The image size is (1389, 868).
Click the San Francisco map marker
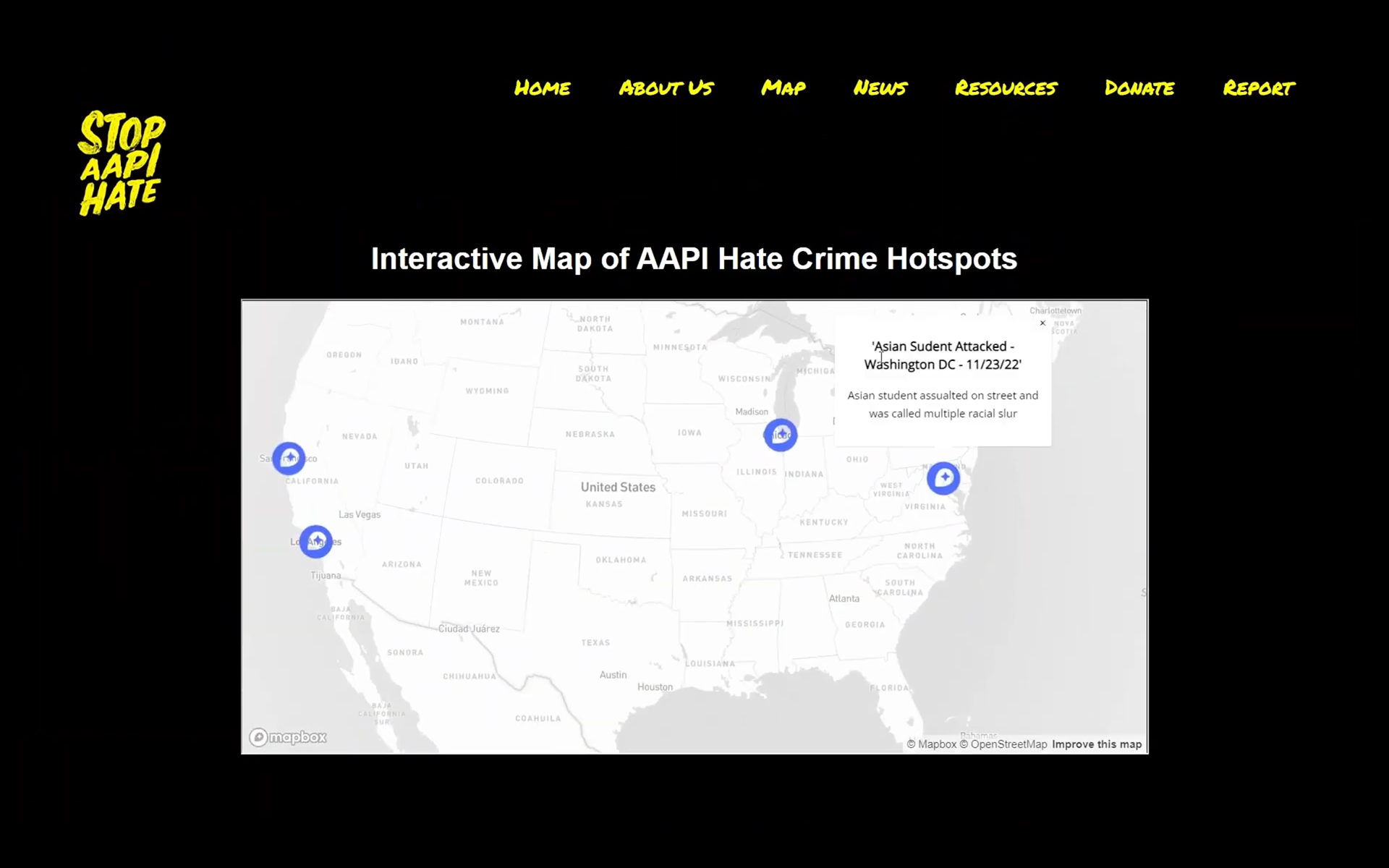289,458
